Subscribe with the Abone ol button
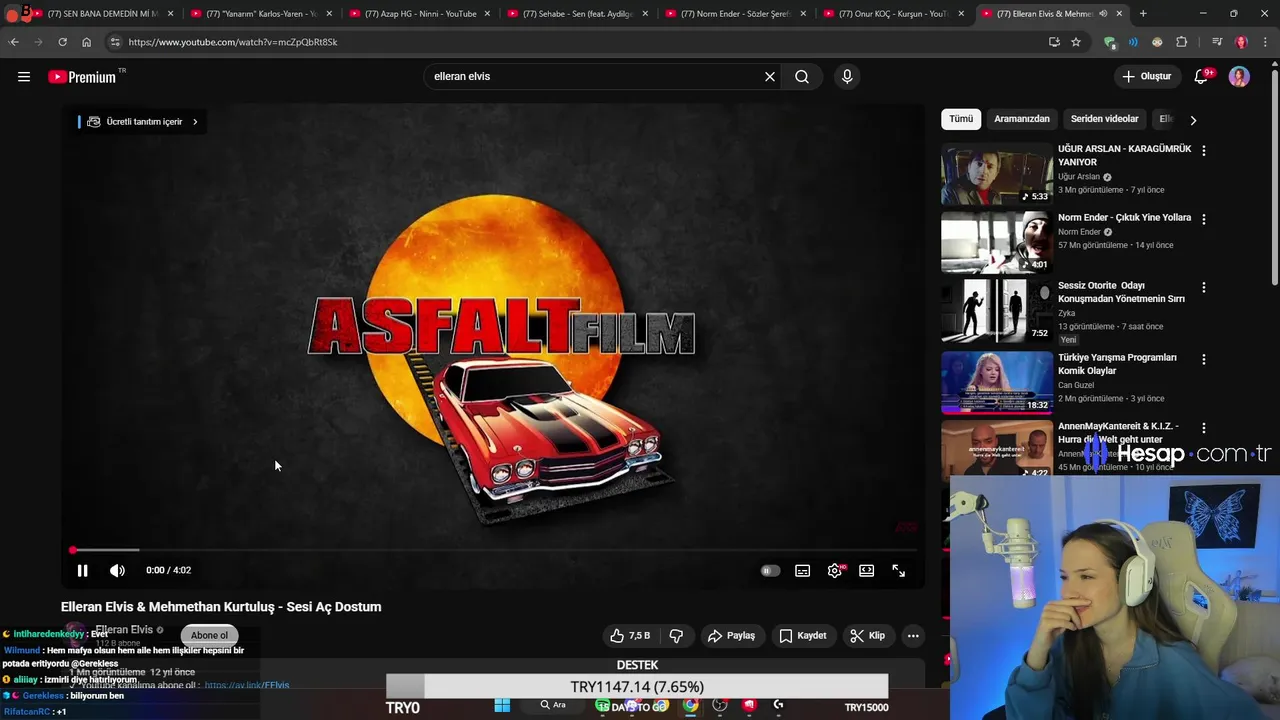This screenshot has height=720, width=1280. (209, 635)
